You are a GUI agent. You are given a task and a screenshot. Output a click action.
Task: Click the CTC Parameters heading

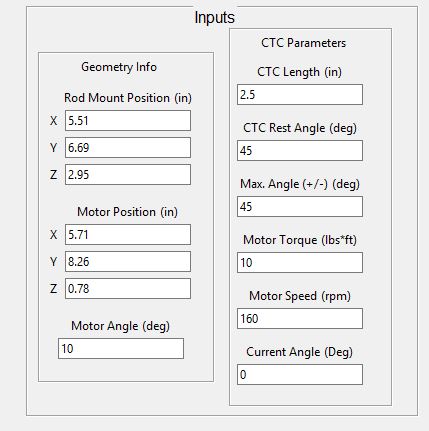(304, 43)
